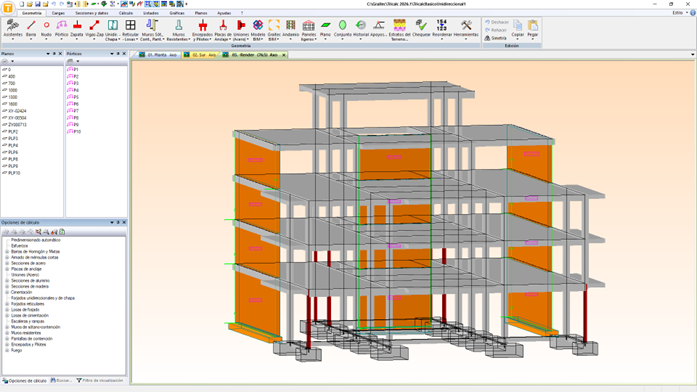The image size is (697, 392).
Task: Close the 03.-Render view tab
Action: tap(284, 55)
